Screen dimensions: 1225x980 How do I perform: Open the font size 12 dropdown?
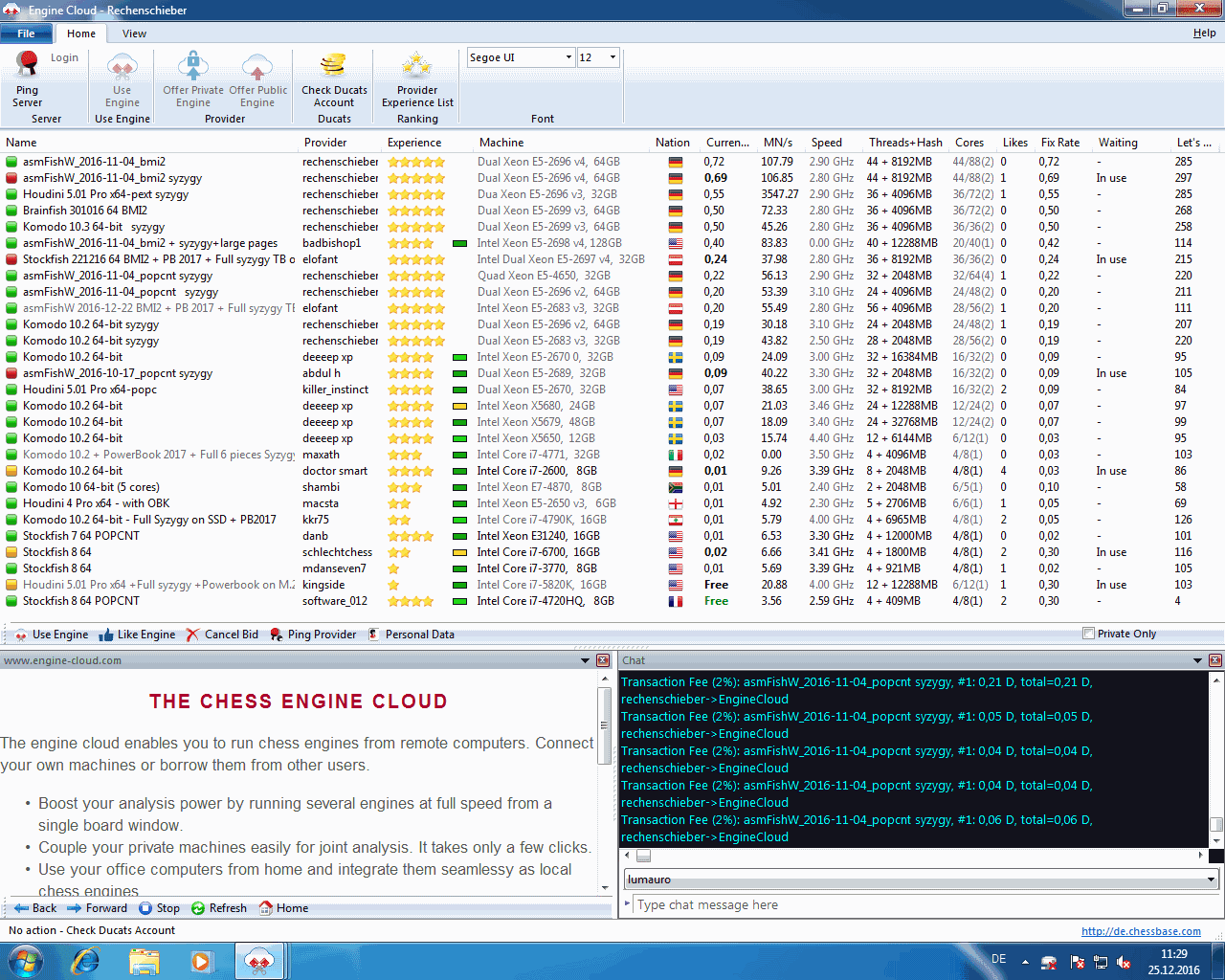[x=612, y=57]
